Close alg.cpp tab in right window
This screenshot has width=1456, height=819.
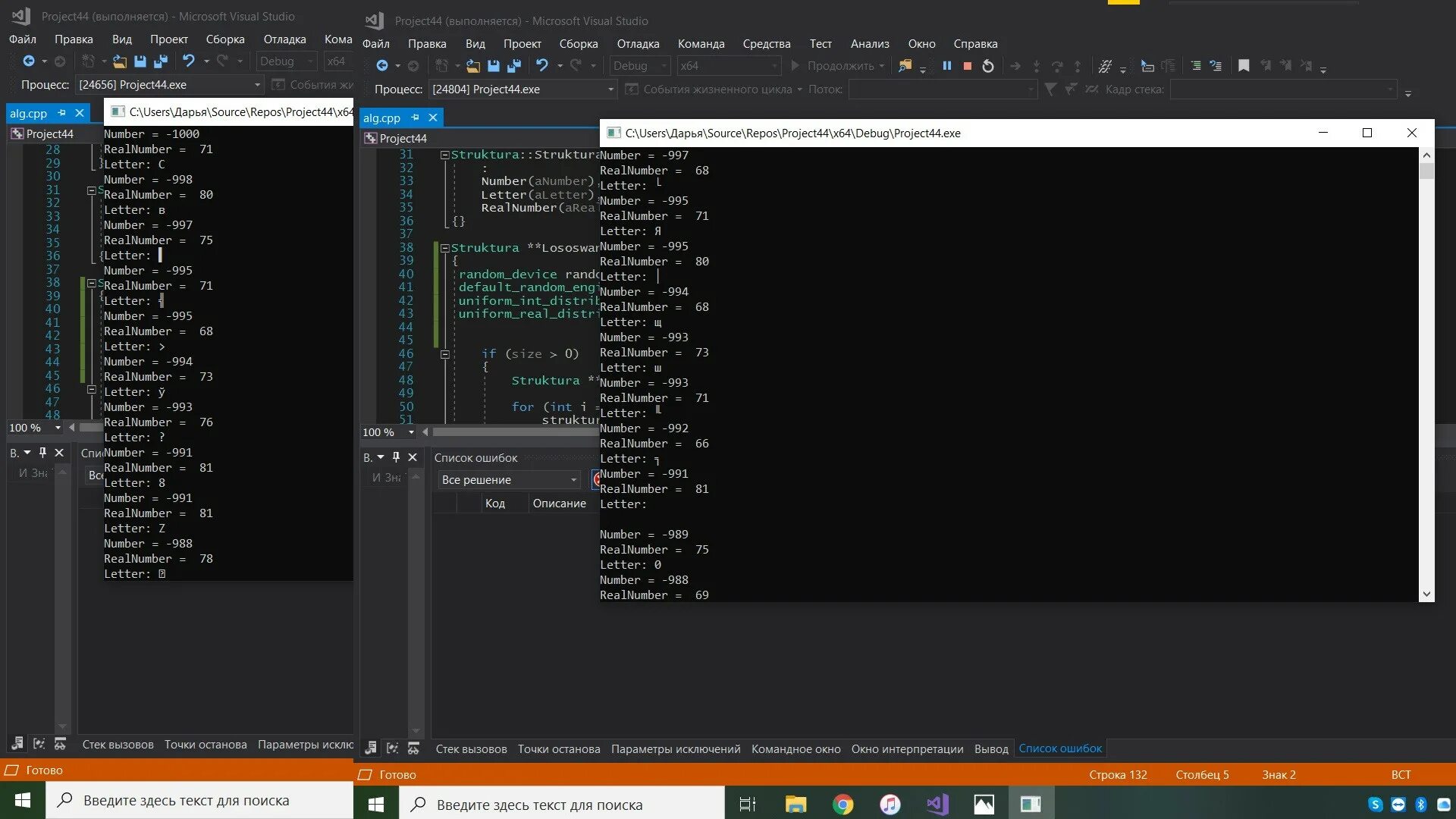pos(433,118)
